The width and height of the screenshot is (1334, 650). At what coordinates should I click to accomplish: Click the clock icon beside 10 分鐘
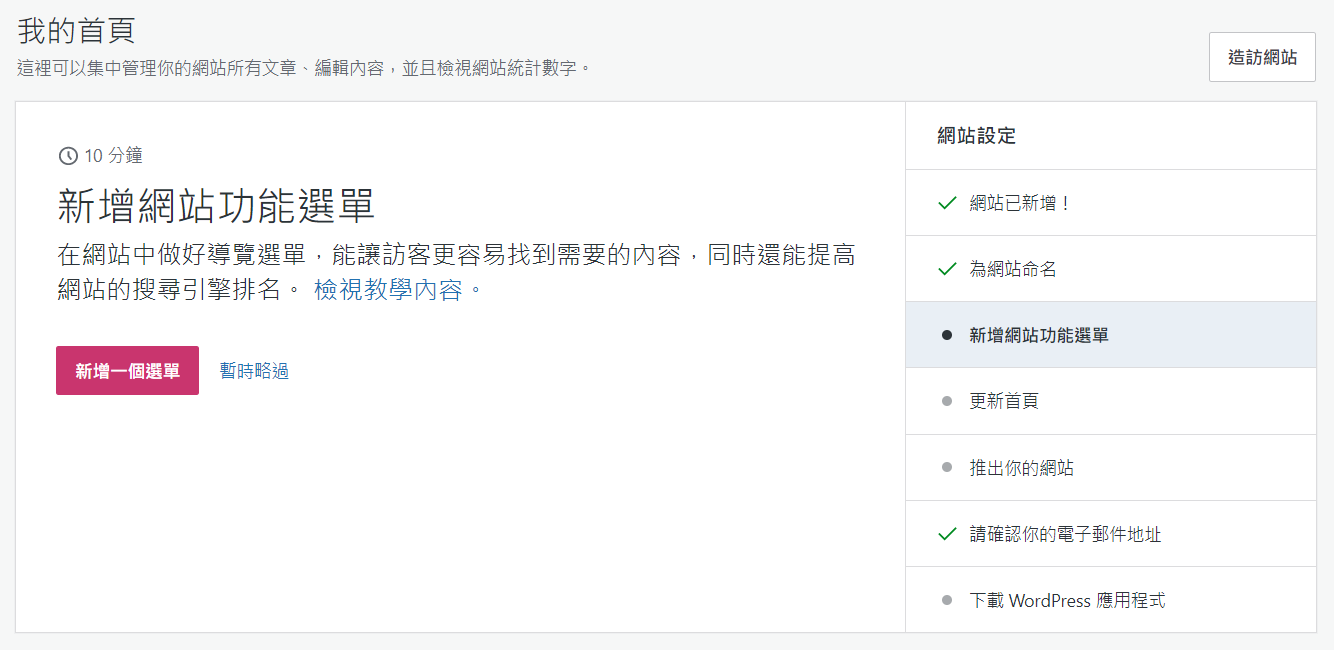pyautogui.click(x=68, y=155)
